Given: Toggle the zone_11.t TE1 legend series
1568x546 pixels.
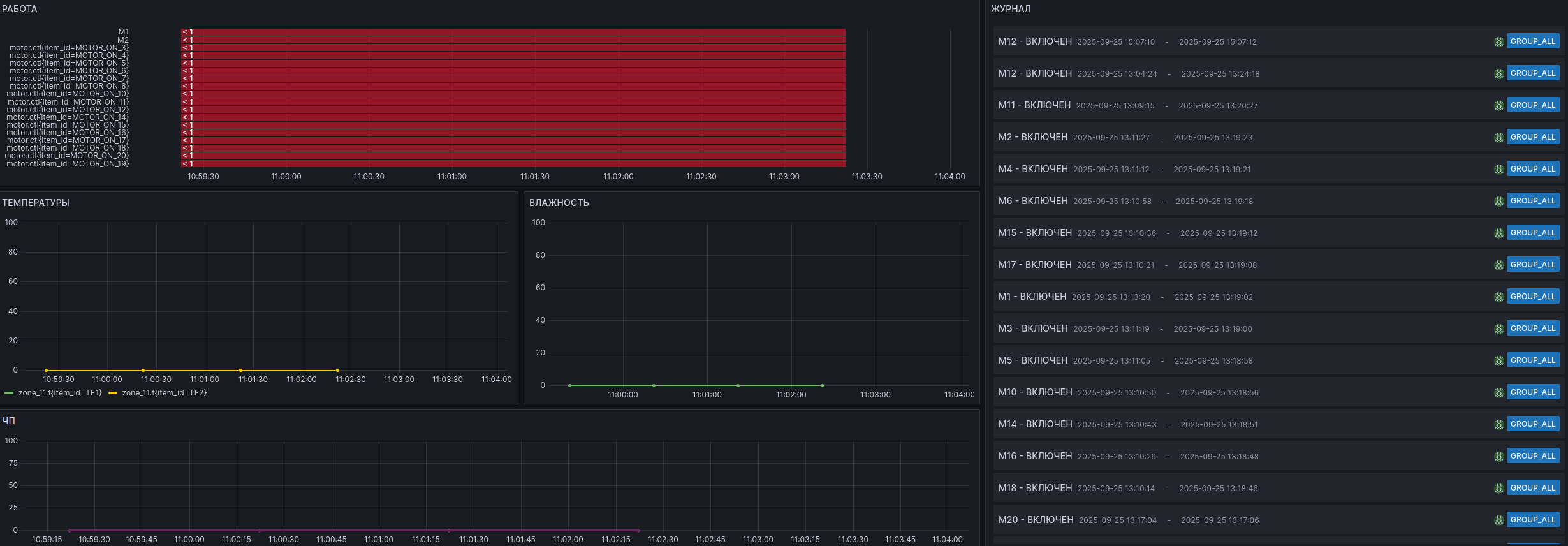Looking at the screenshot, I should pos(59,393).
